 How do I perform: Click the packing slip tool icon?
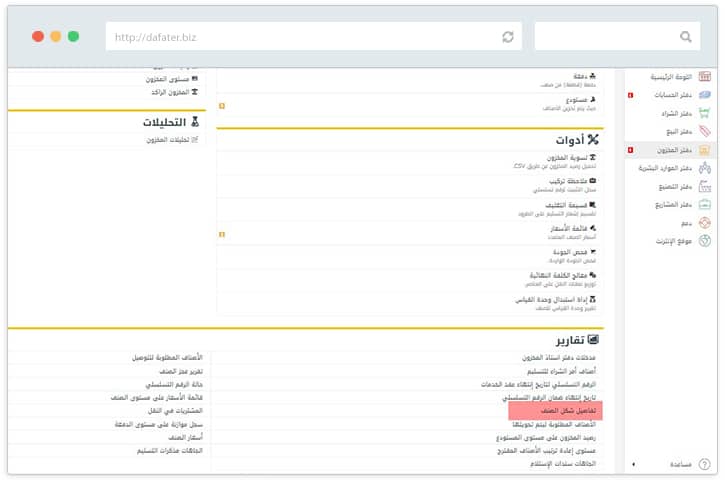pos(593,205)
